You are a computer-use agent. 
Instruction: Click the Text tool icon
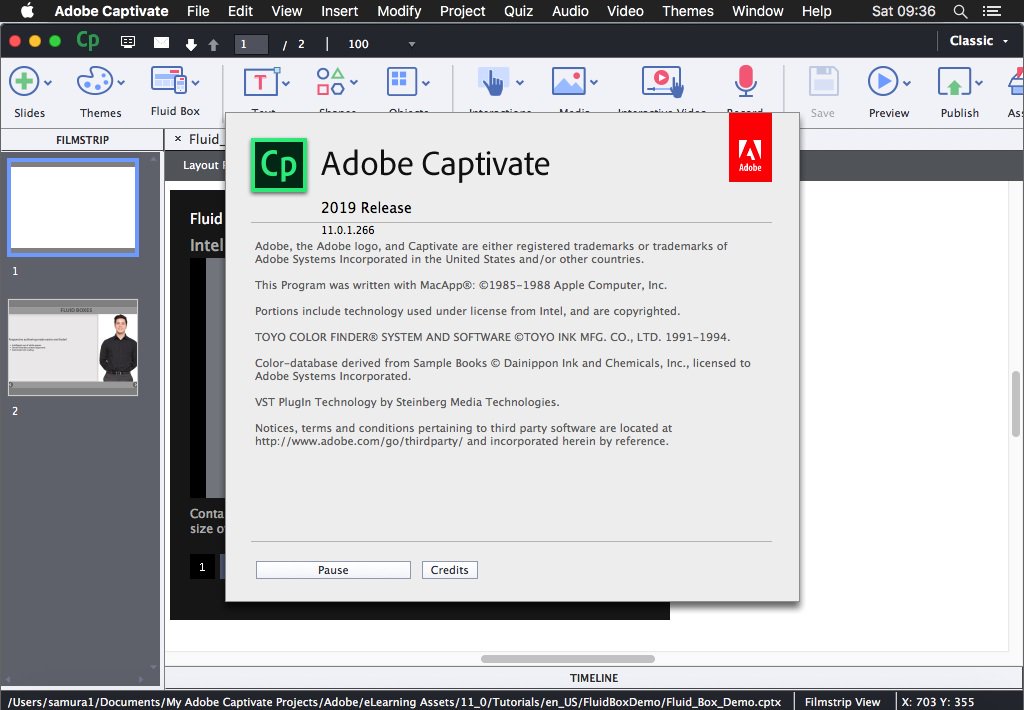261,82
